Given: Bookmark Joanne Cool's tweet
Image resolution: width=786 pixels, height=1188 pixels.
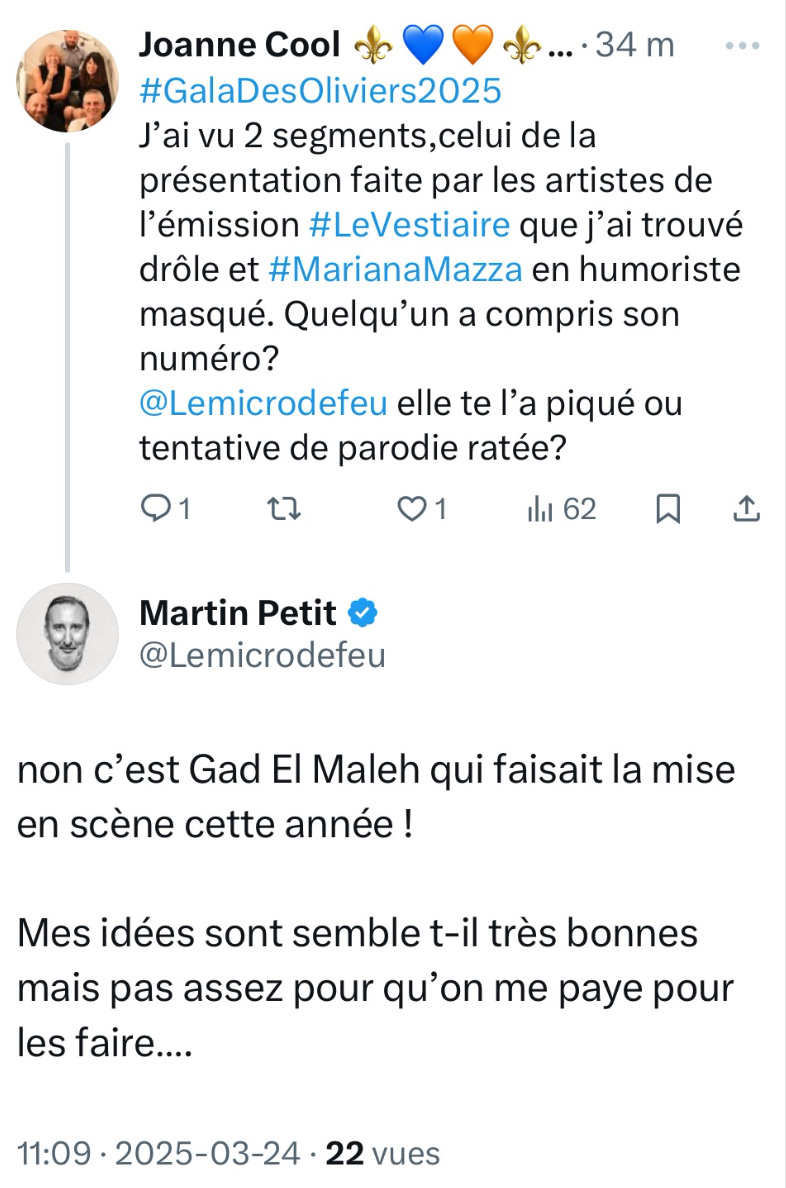Looking at the screenshot, I should [668, 509].
